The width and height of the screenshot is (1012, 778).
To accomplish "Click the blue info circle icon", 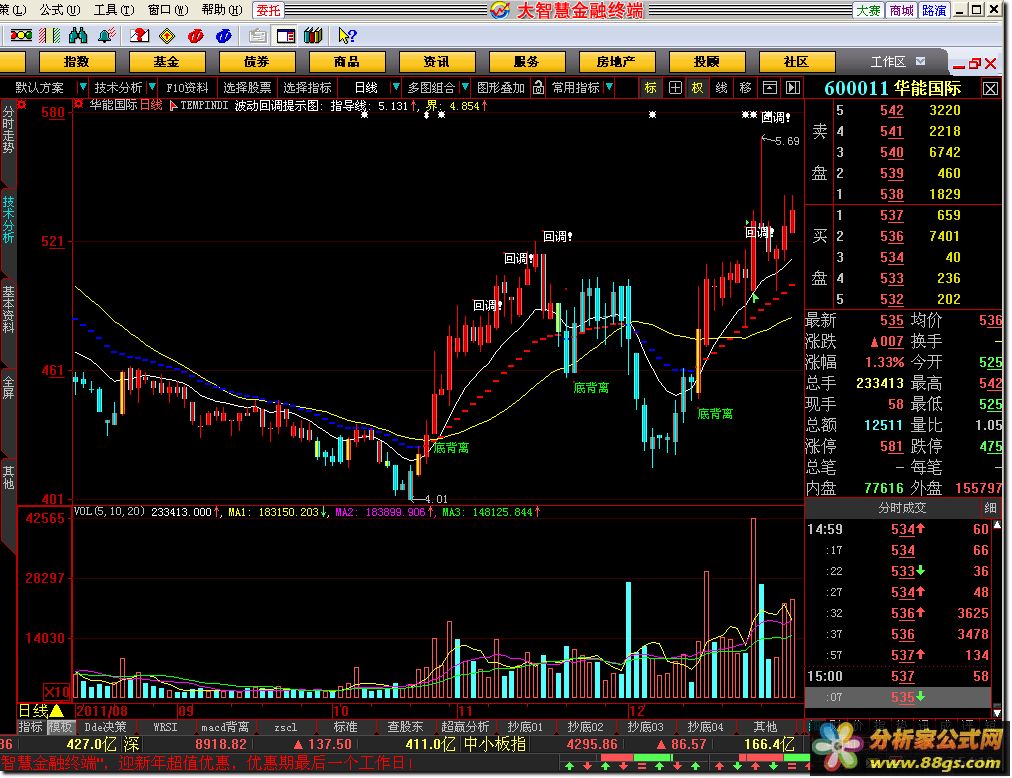I will (224, 36).
